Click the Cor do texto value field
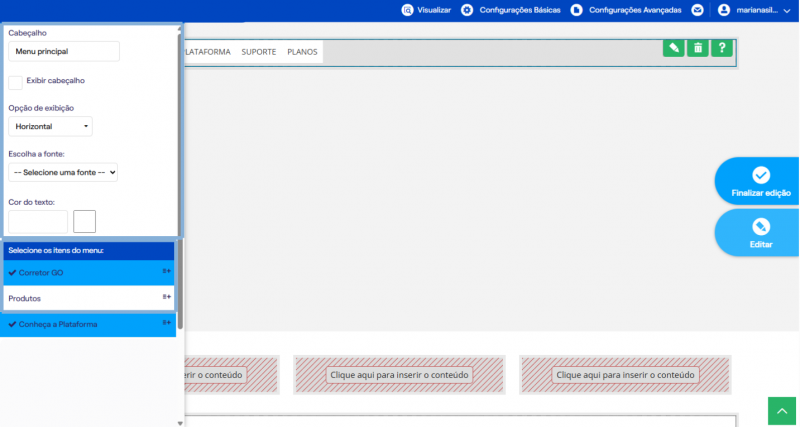The height and width of the screenshot is (427, 800). (38, 221)
